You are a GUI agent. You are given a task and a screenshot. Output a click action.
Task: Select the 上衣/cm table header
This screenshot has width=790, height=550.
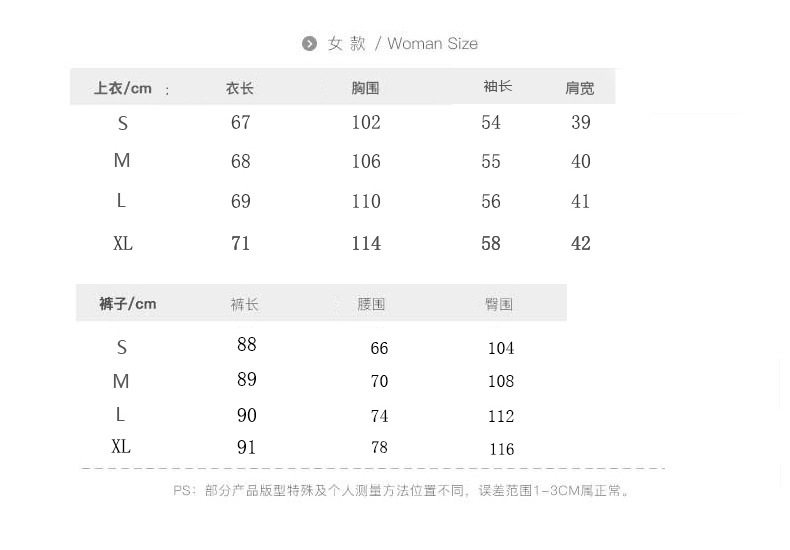[x=123, y=88]
